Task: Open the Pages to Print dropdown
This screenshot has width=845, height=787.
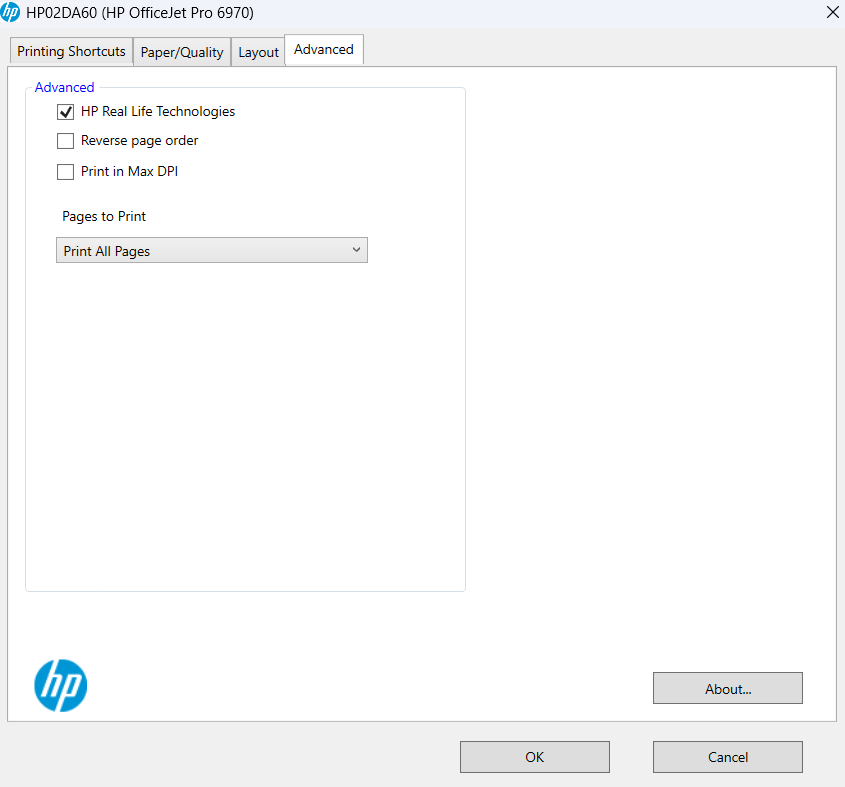Action: point(212,250)
